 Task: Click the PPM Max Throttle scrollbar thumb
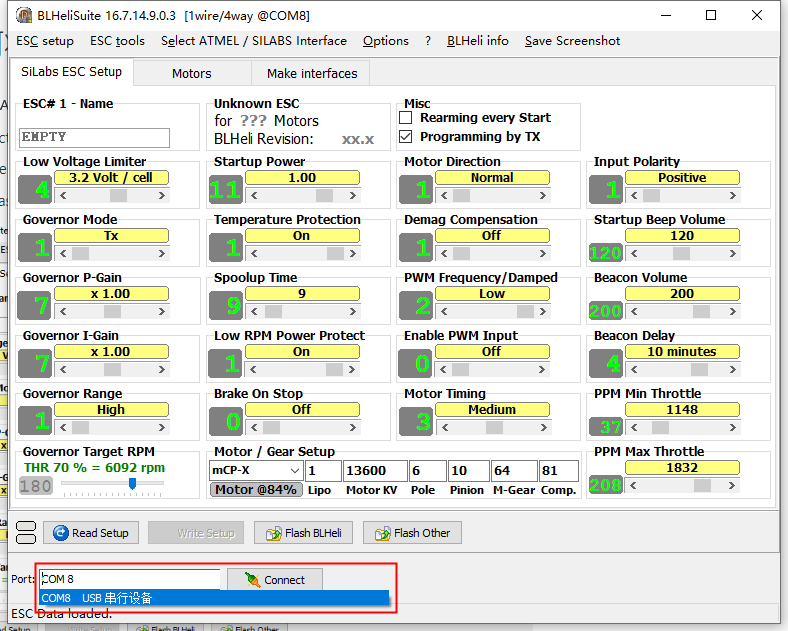702,485
